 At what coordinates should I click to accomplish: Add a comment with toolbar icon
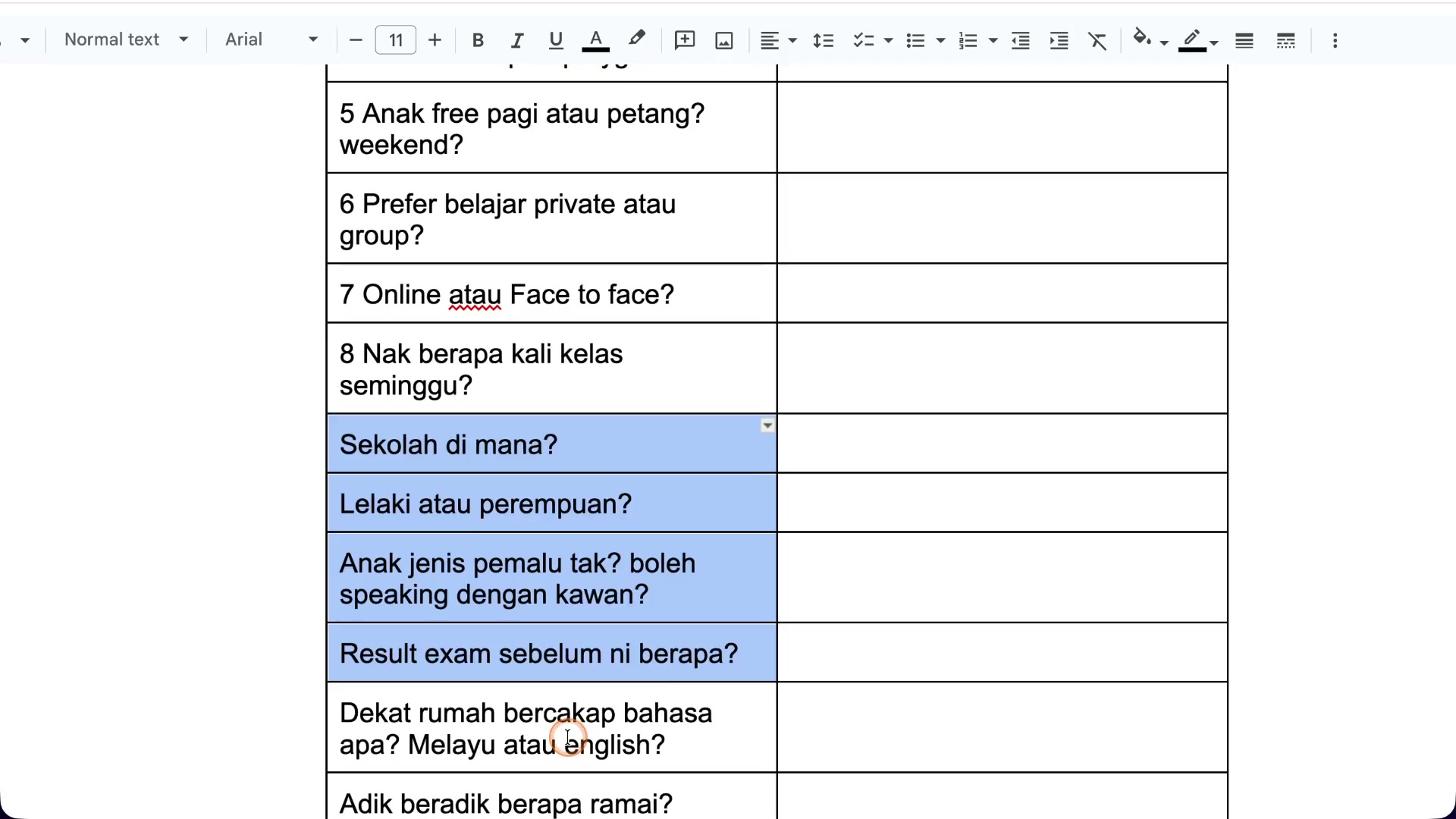(x=685, y=40)
